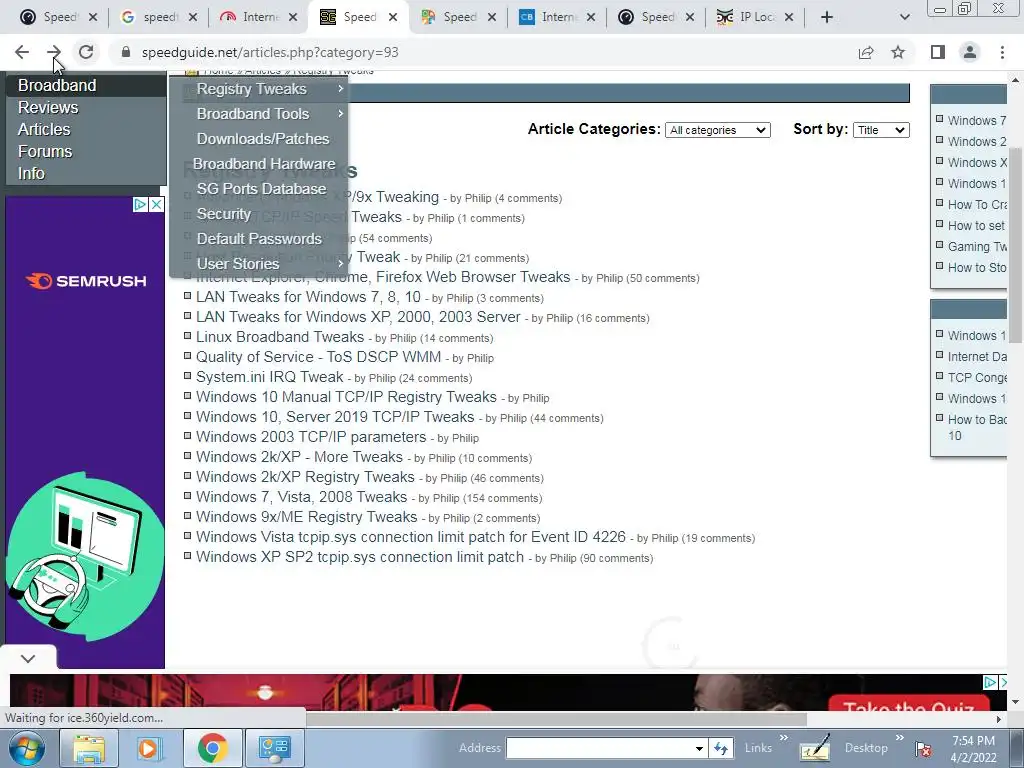Image resolution: width=1024 pixels, height=768 pixels.
Task: Open Windows 2003 TCP/IP parameters article
Action: [x=311, y=437]
